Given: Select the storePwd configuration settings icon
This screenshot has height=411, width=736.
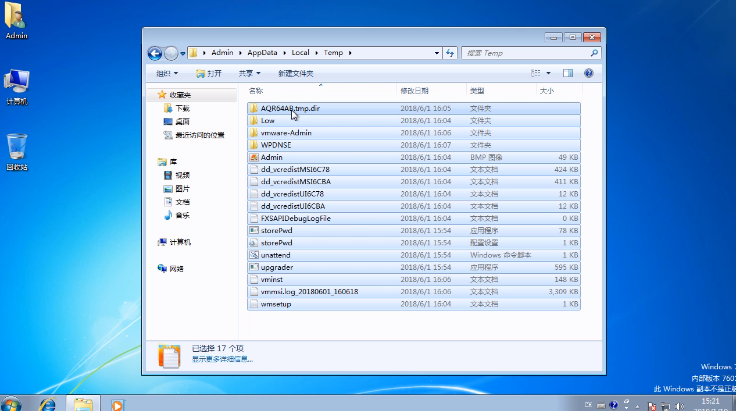Looking at the screenshot, I should click(254, 243).
